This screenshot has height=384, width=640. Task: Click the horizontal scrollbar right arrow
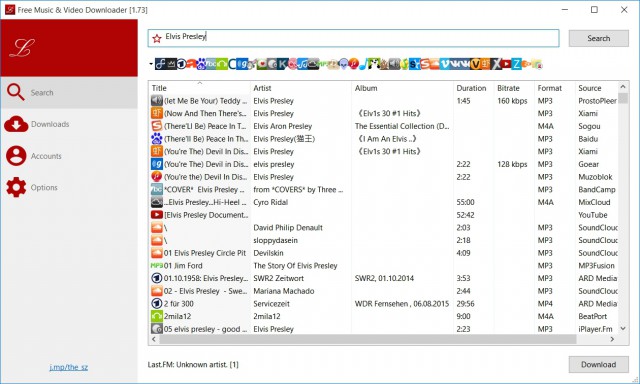(612, 339)
